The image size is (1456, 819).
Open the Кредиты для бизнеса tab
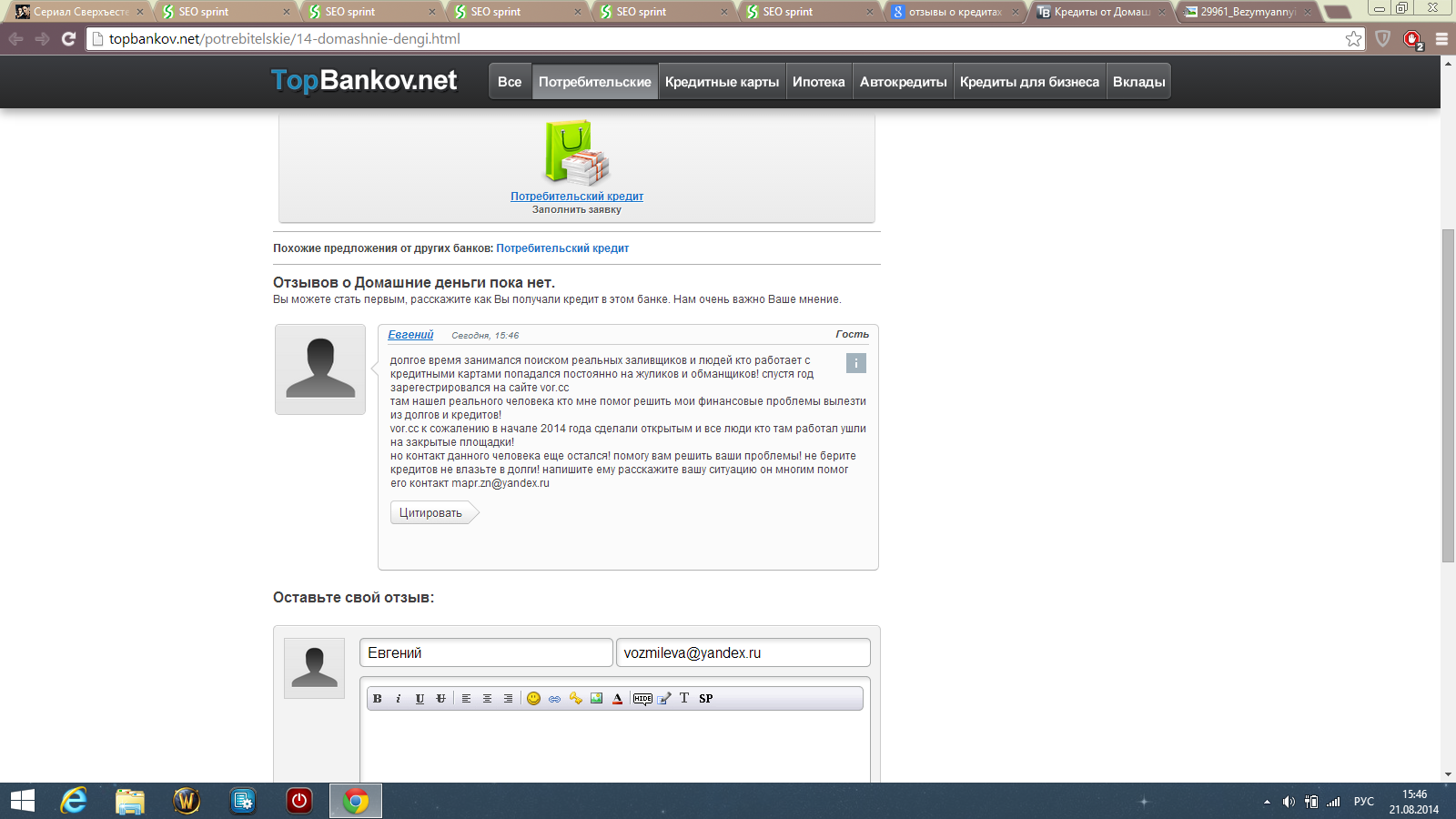1030,81
